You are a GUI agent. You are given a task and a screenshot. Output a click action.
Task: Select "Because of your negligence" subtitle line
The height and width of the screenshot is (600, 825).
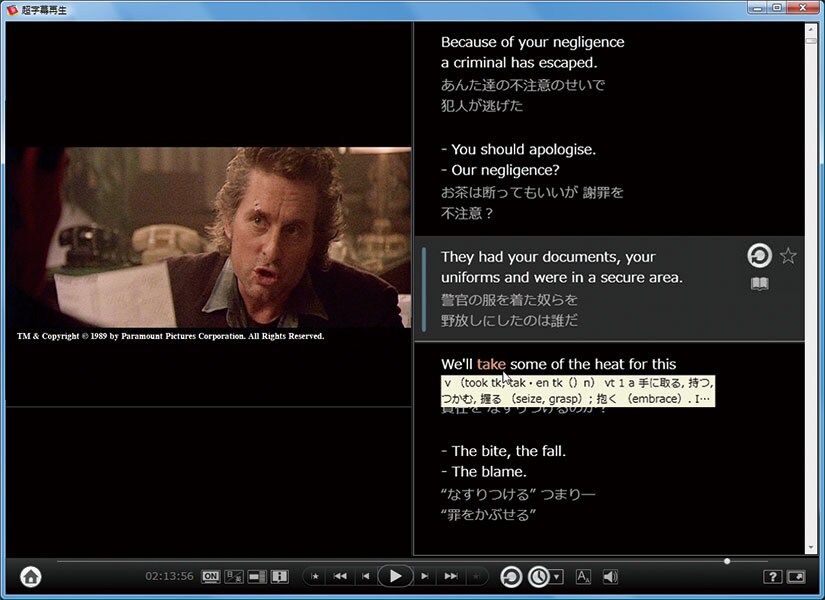(x=532, y=42)
